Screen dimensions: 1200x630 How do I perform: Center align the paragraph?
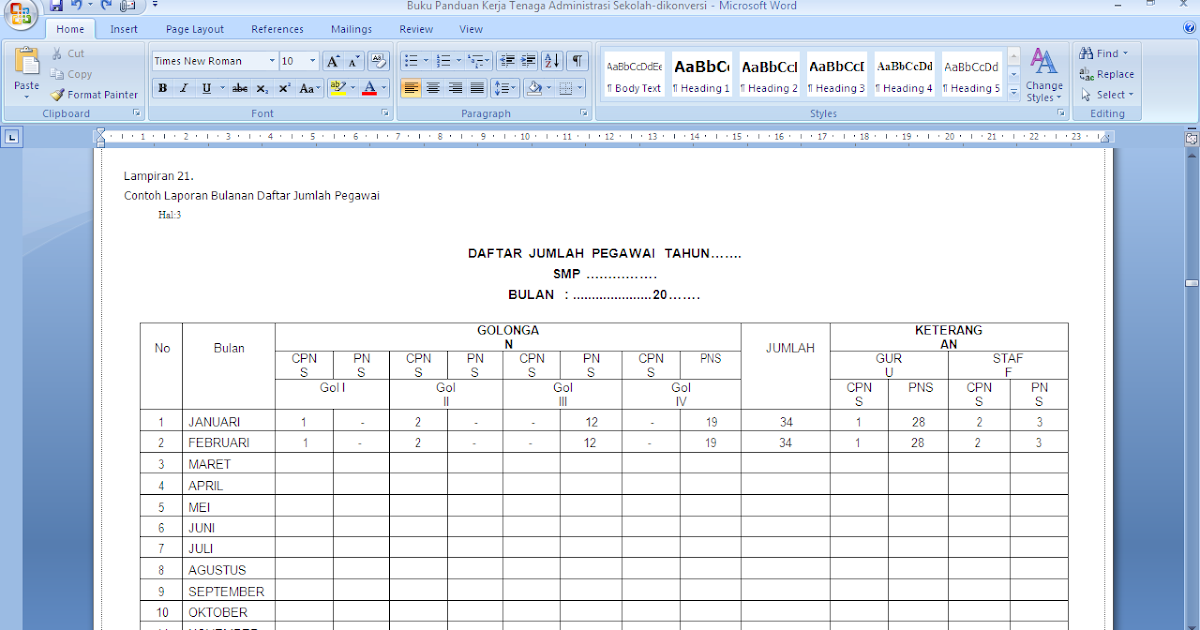point(433,88)
